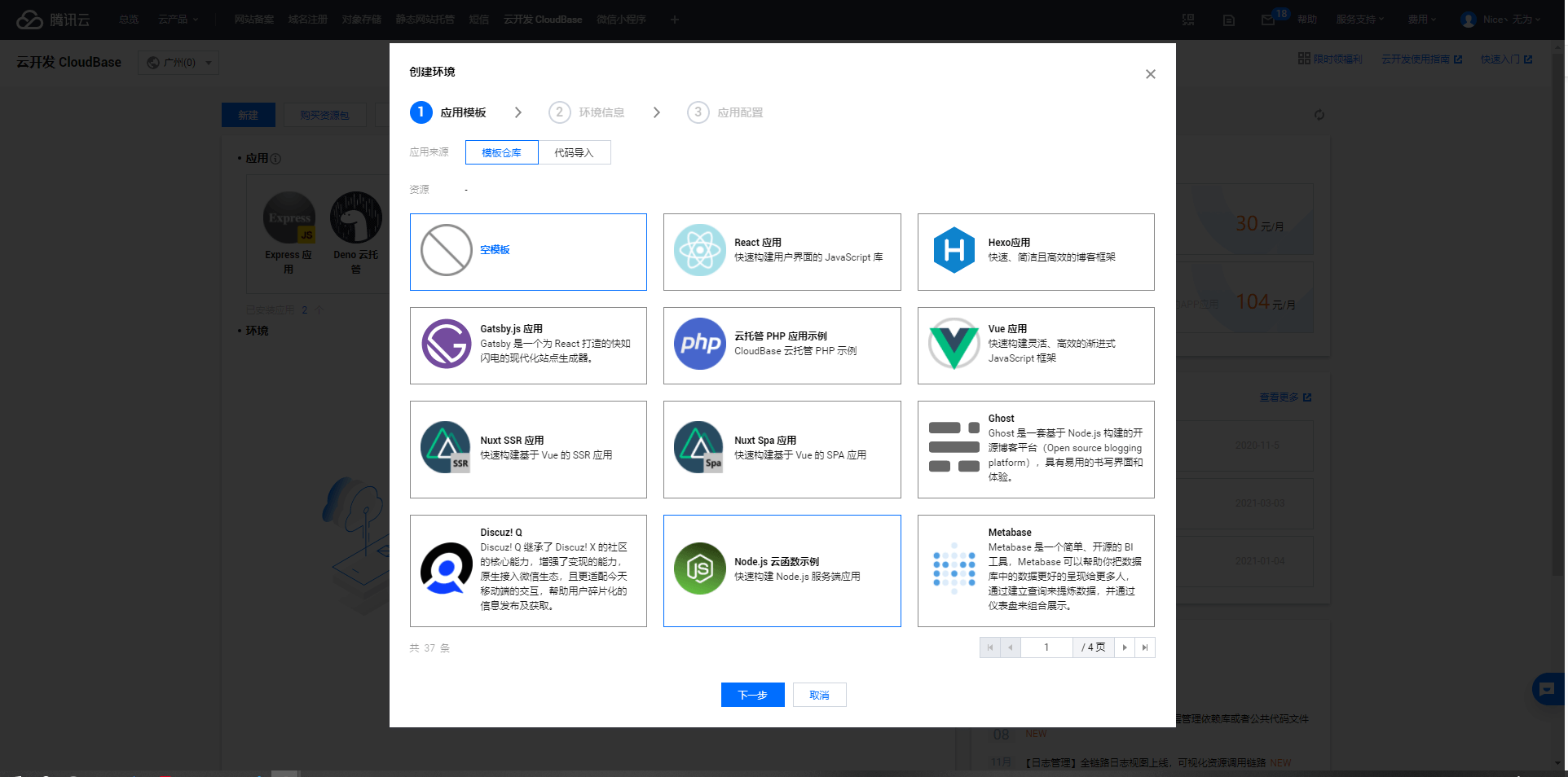Choose the React application template icon
This screenshot has width=1568, height=777.
[x=699, y=250]
